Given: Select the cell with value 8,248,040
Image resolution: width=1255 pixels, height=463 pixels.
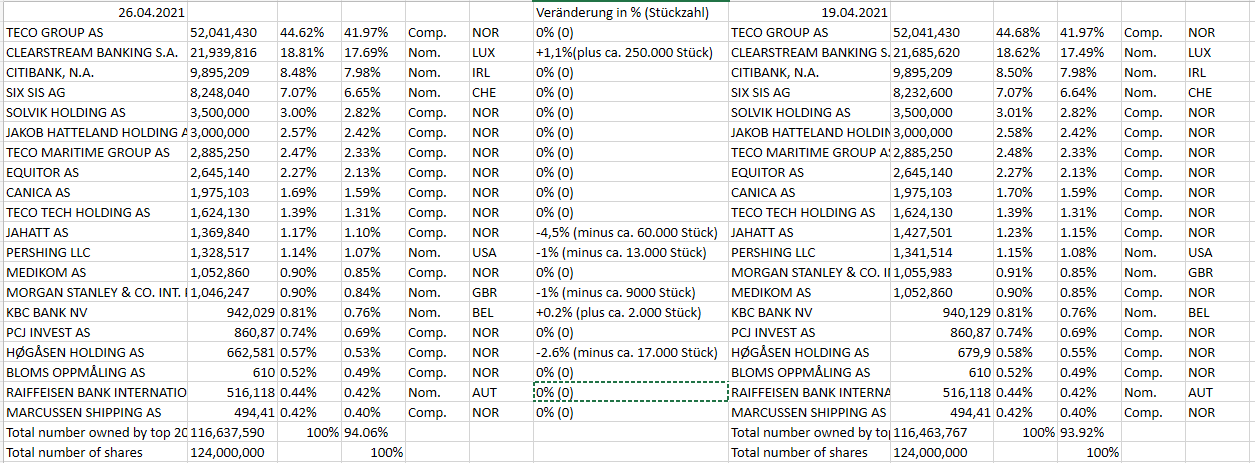Looking at the screenshot, I should [223, 92].
